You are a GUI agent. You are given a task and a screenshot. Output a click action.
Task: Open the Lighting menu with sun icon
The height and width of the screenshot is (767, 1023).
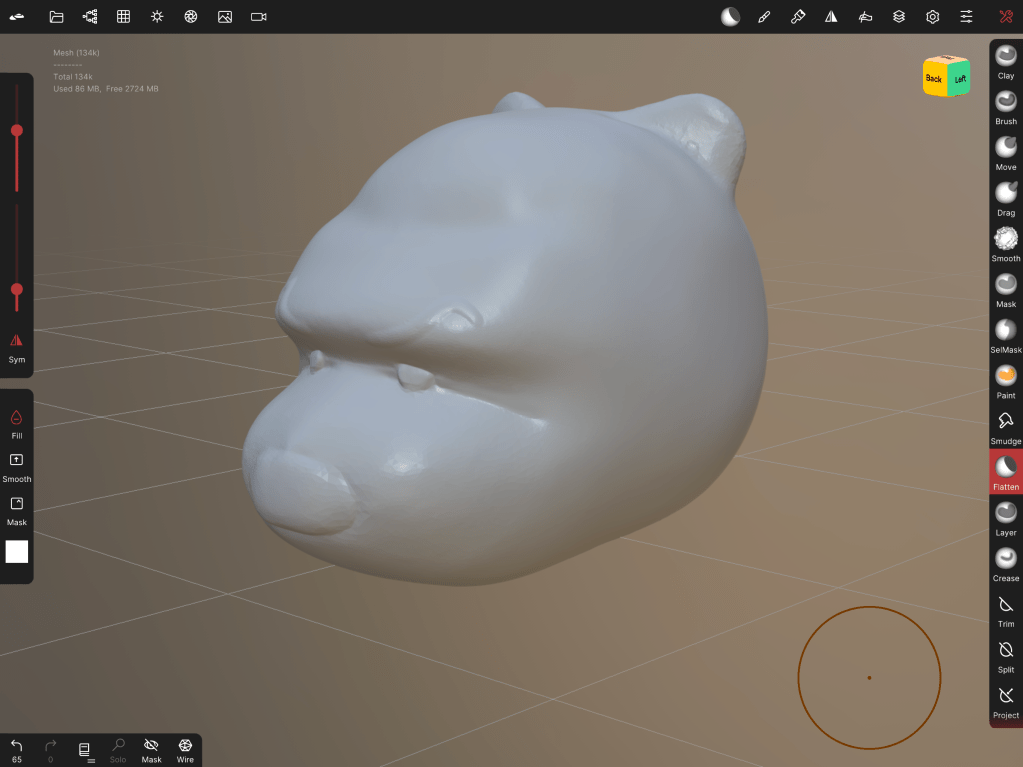point(157,17)
